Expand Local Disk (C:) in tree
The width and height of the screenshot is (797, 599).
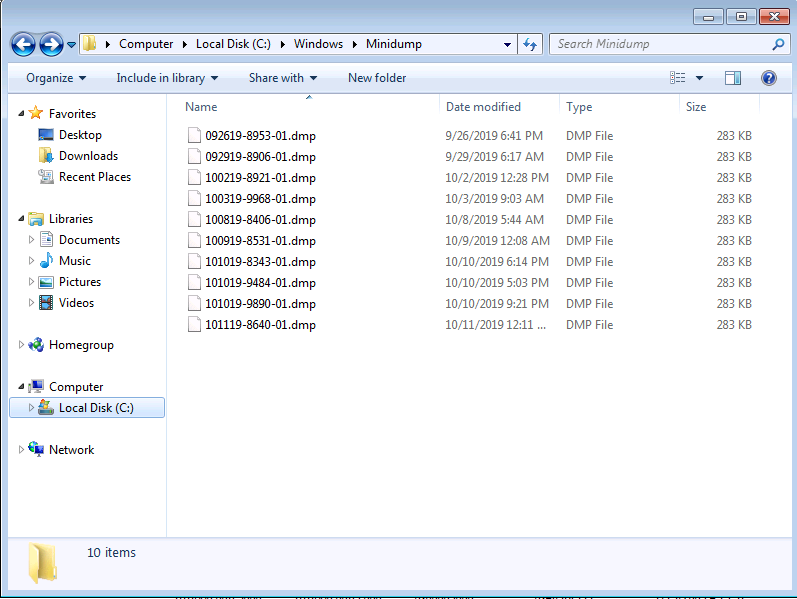tap(31, 407)
